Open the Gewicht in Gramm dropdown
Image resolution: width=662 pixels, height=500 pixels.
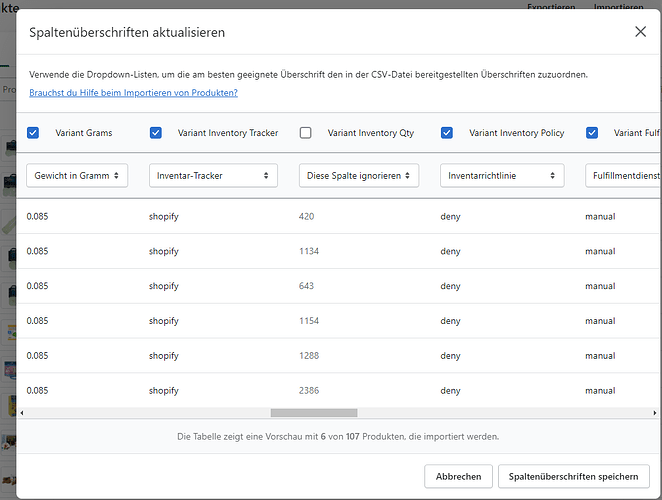[79, 175]
